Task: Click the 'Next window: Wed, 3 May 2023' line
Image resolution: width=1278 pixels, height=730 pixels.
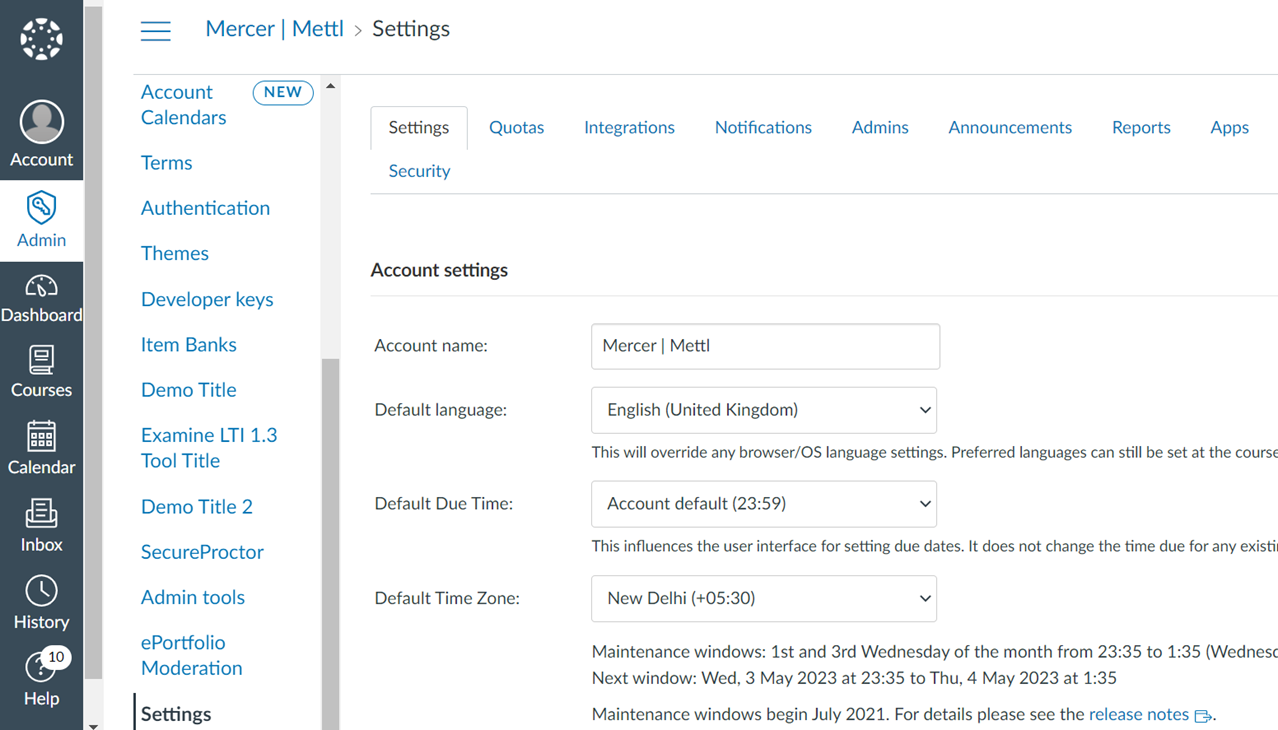Action: [854, 678]
